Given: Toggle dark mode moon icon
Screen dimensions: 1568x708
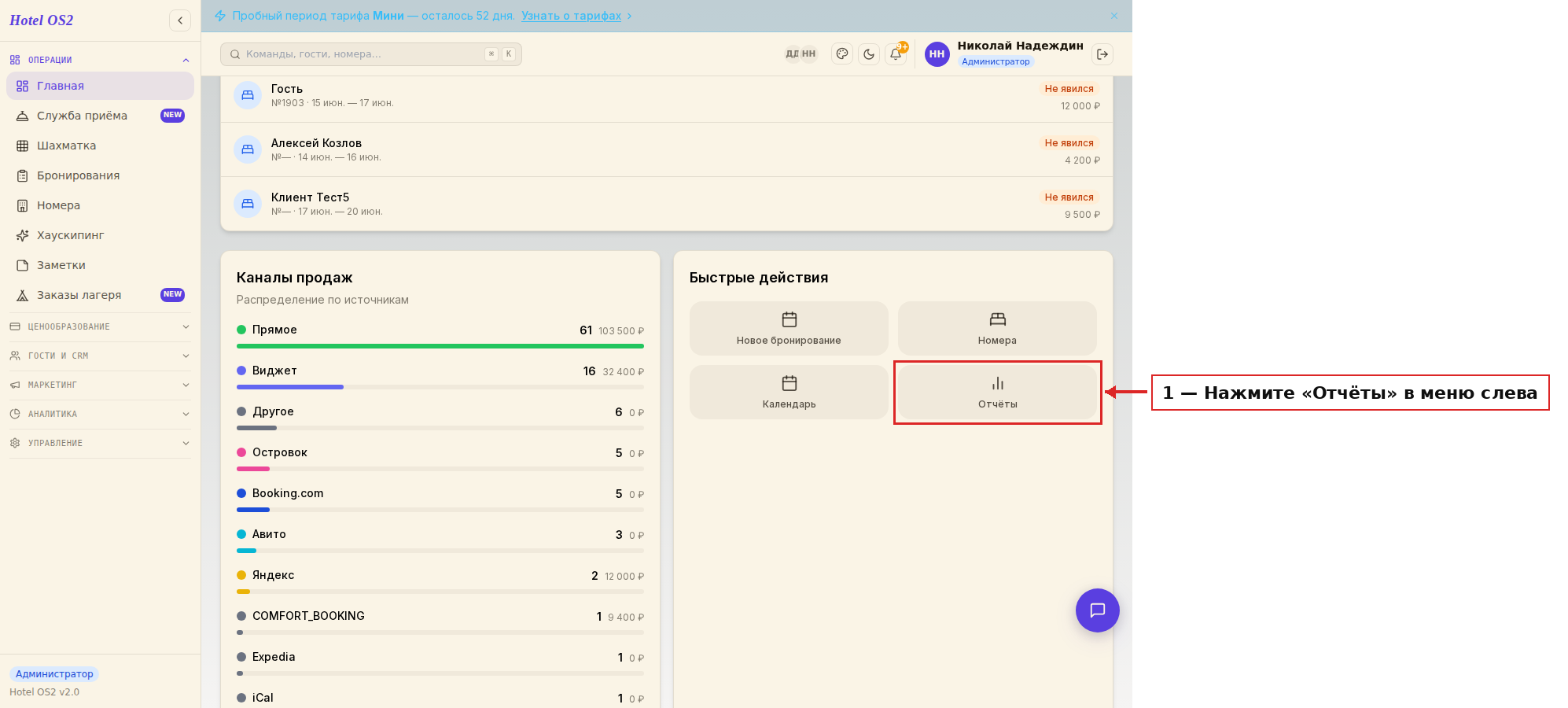Looking at the screenshot, I should 869,54.
